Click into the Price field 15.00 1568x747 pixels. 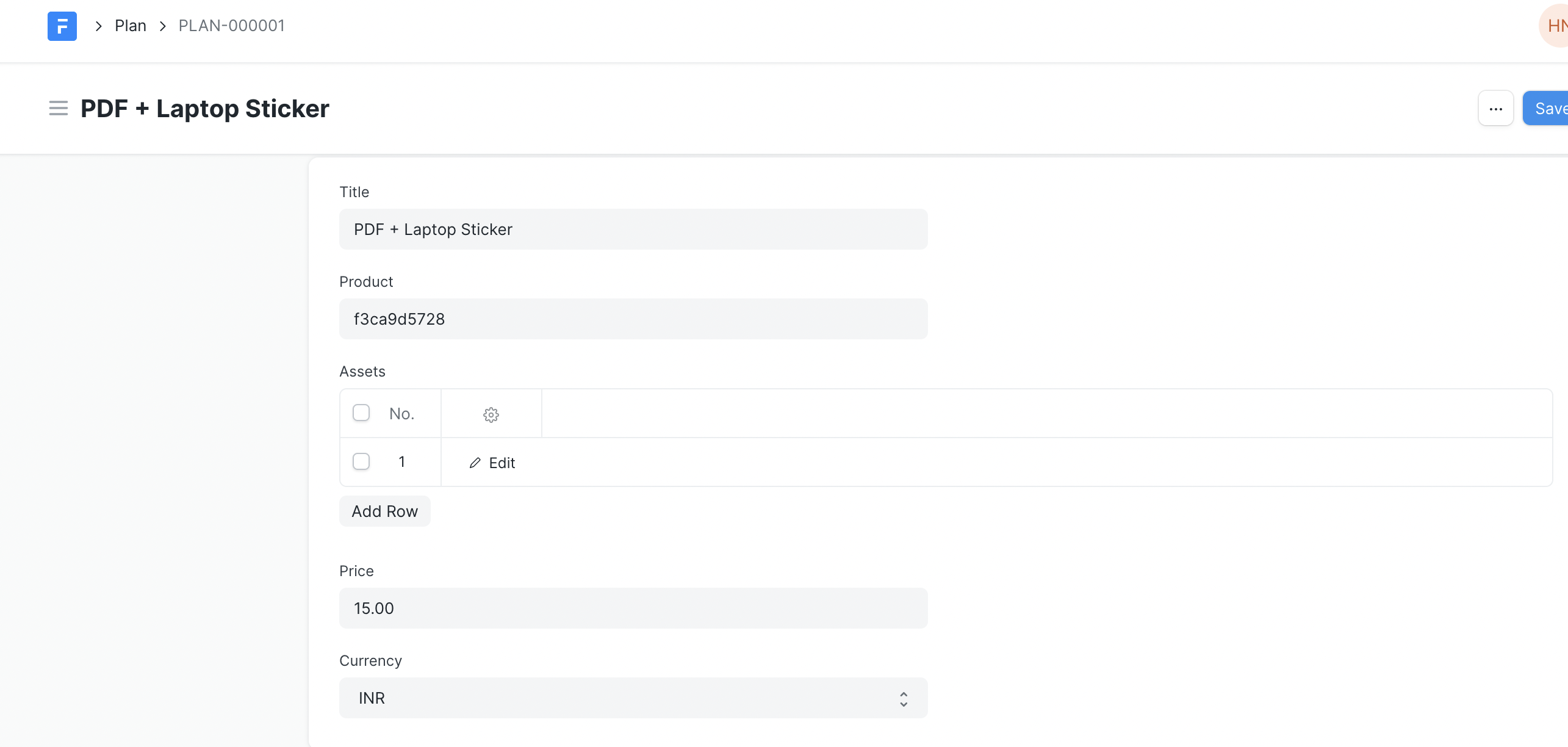[x=633, y=608]
